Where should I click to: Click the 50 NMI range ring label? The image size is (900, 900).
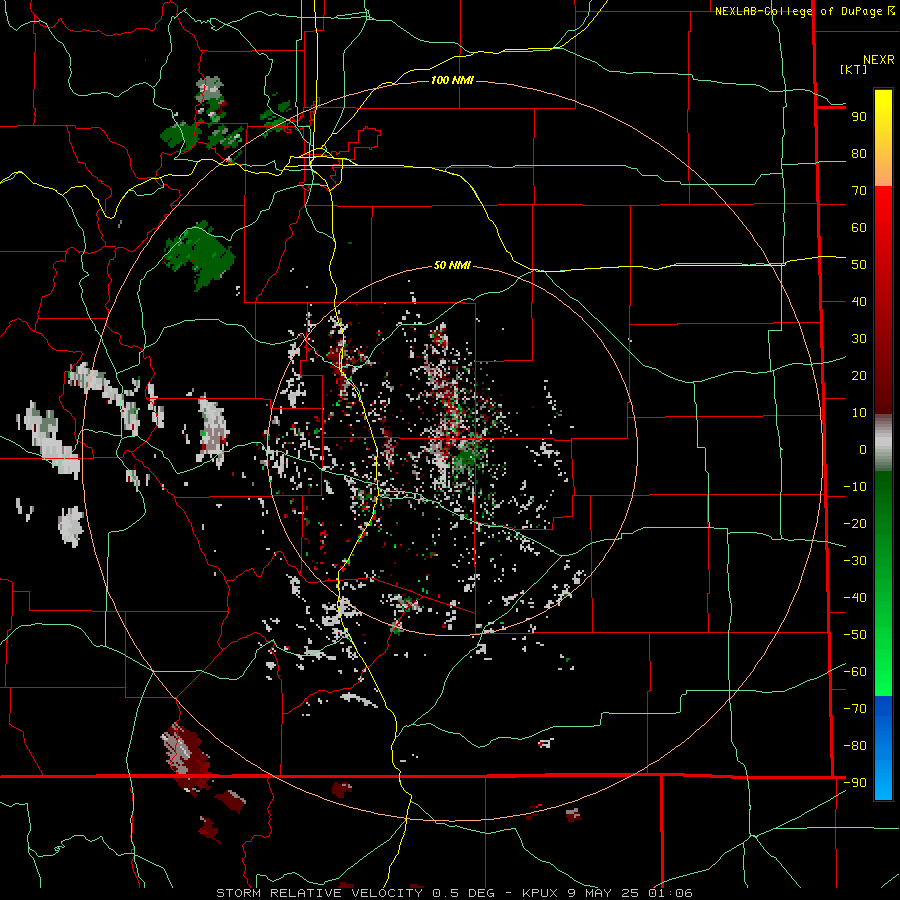tap(452, 265)
